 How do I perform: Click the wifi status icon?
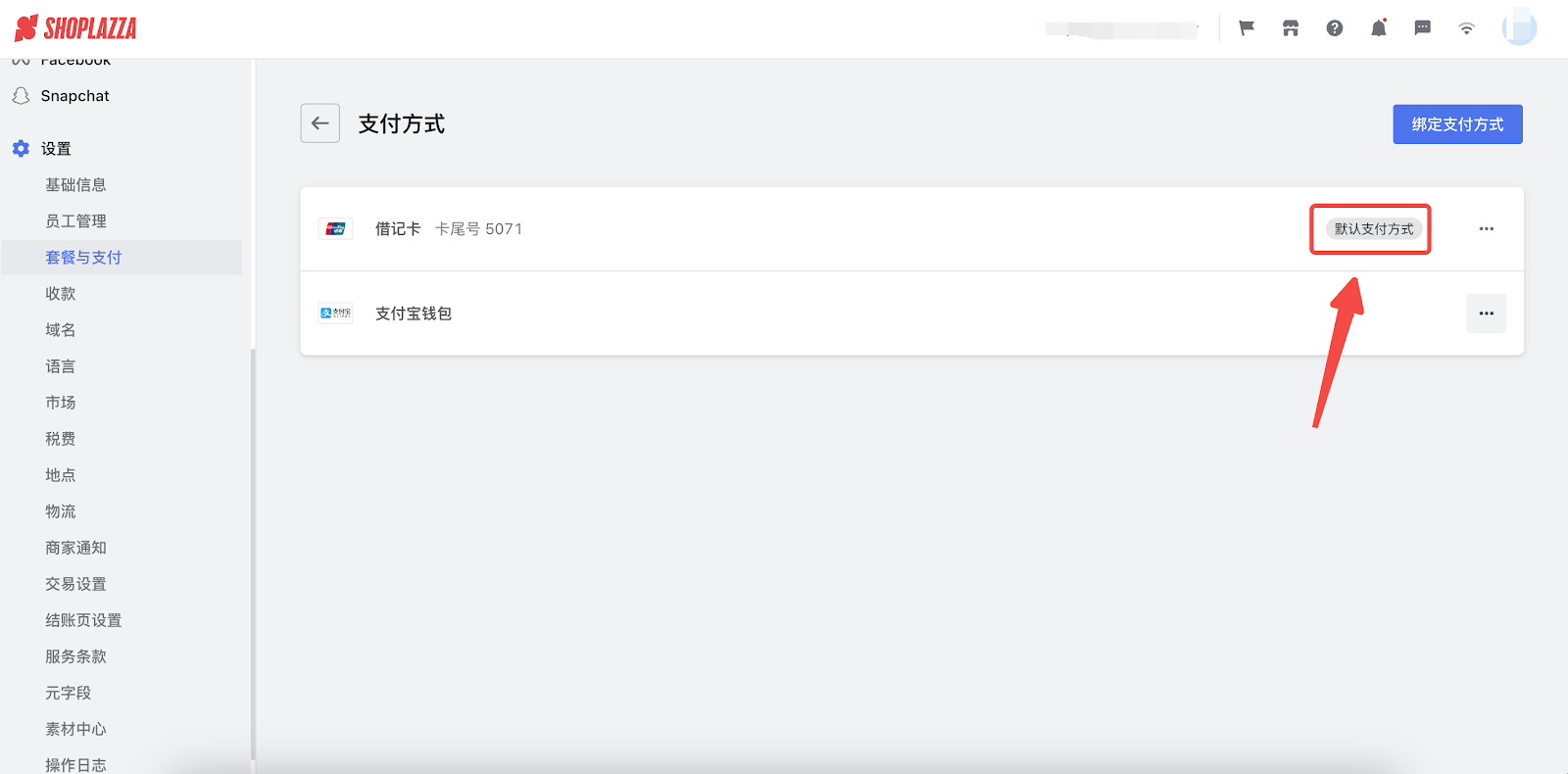click(x=1467, y=28)
